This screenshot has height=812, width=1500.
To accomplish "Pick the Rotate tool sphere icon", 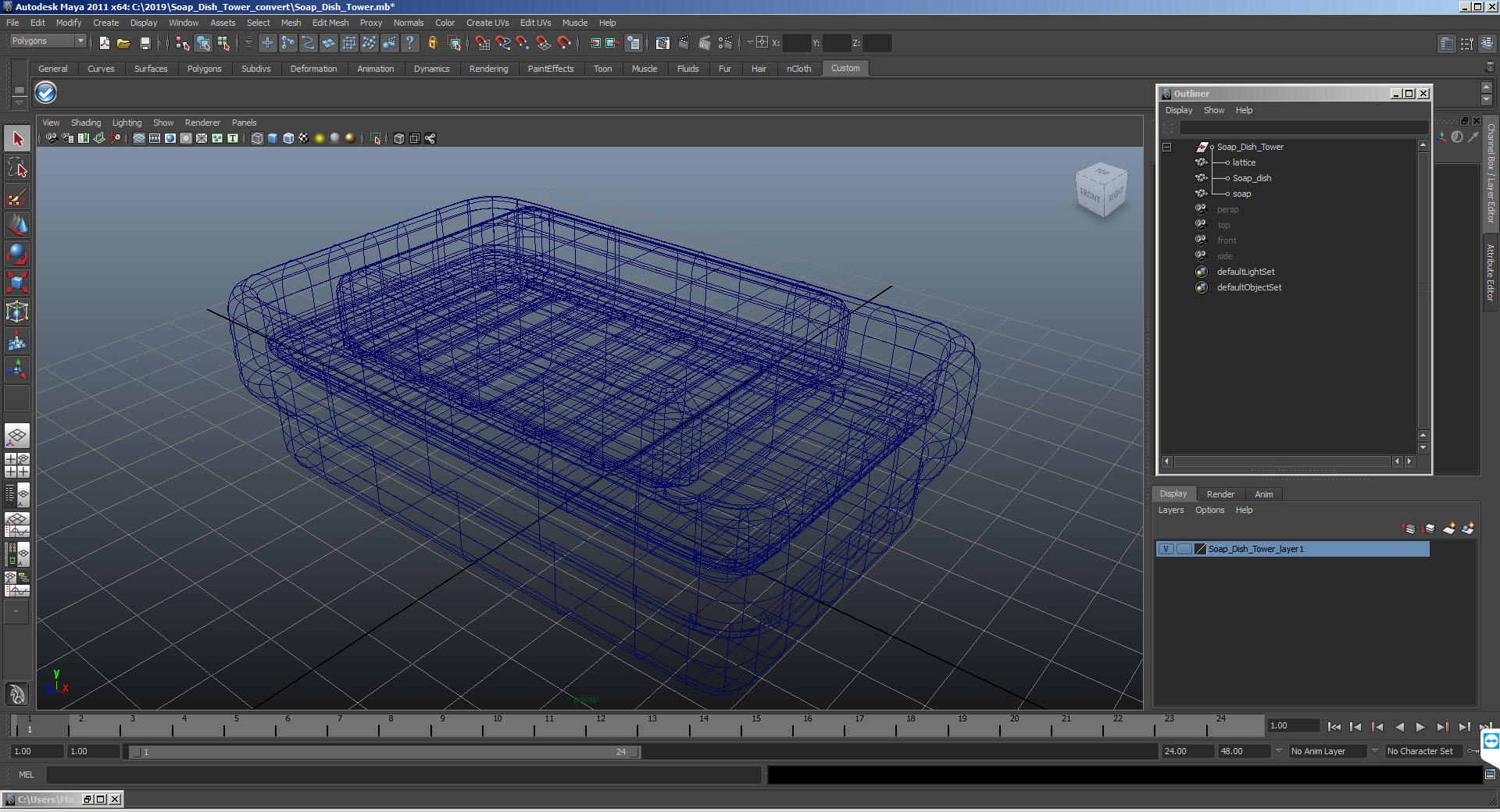I will coord(17,255).
